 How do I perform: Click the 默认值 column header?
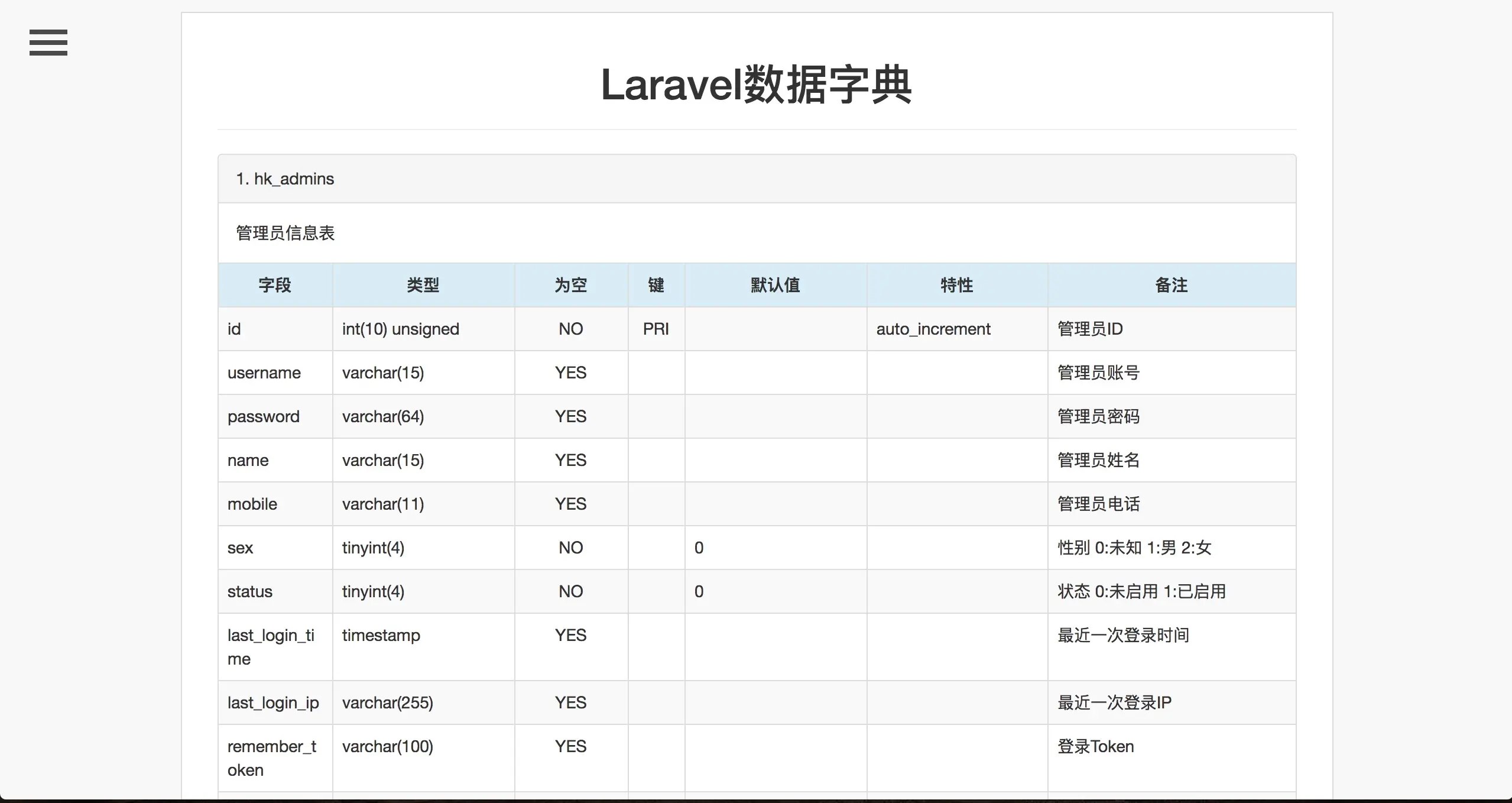775,285
